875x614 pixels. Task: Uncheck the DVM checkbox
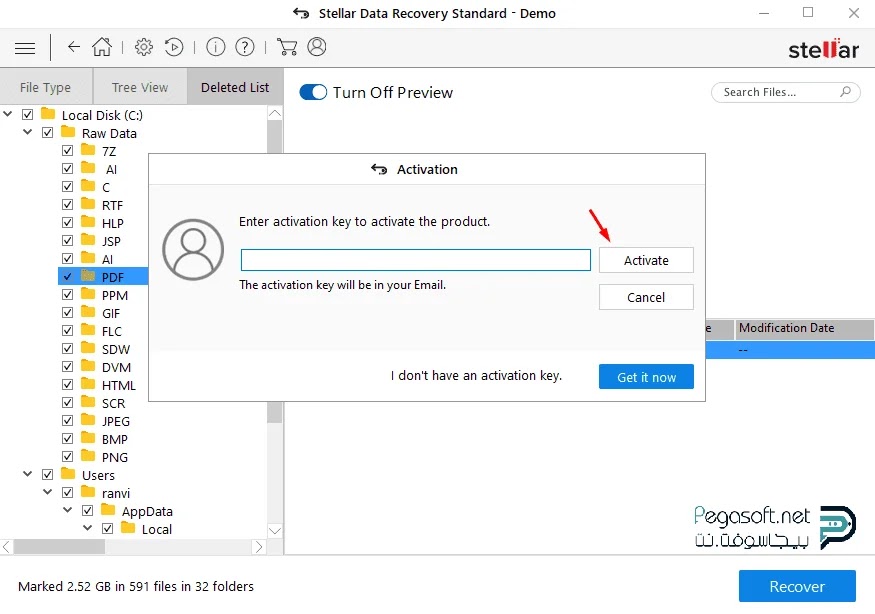68,367
